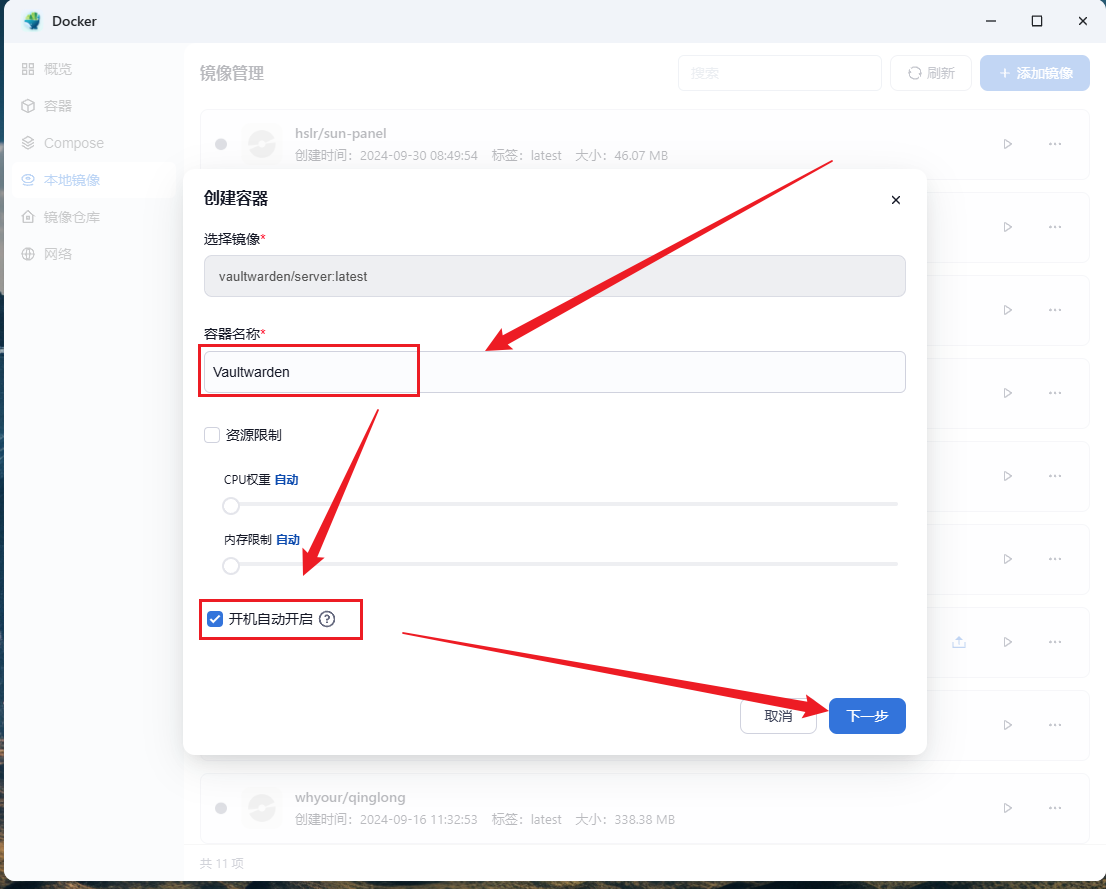
Task: Click the 容器名称 input field
Action: pos(555,372)
